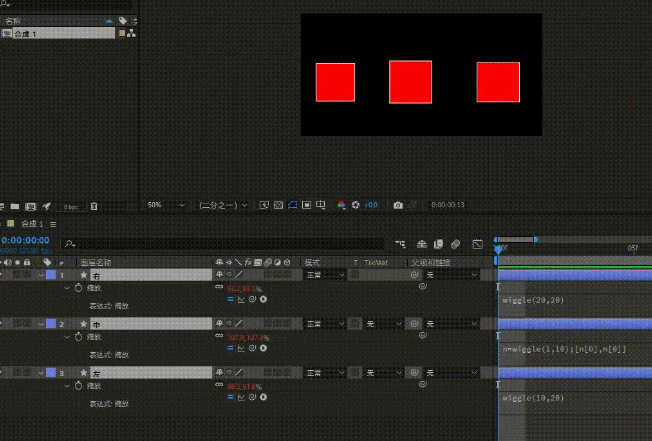Click the 0:00:00:00 current time display
The image size is (652, 441).
pyautogui.click(x=25, y=240)
